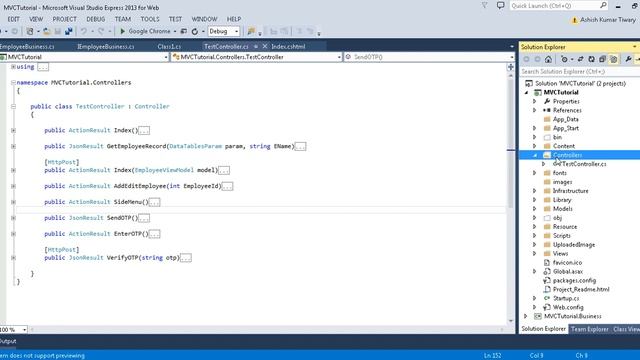Viewport: 640px width, 360px height.
Task: Expand the GetEmployeeRecord method body
Action: [13, 146]
